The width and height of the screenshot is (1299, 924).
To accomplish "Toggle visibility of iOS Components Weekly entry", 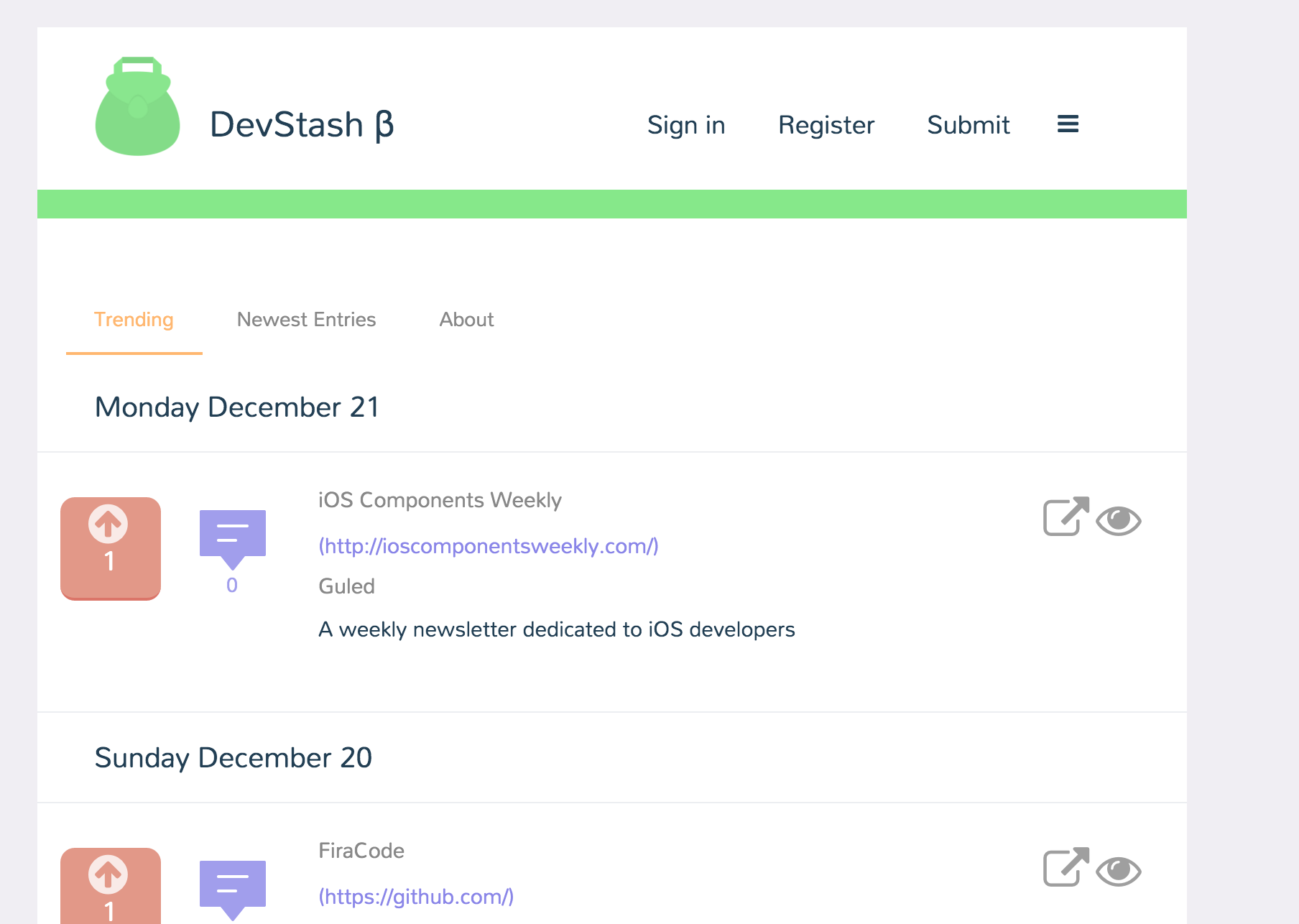I will pyautogui.click(x=1119, y=521).
